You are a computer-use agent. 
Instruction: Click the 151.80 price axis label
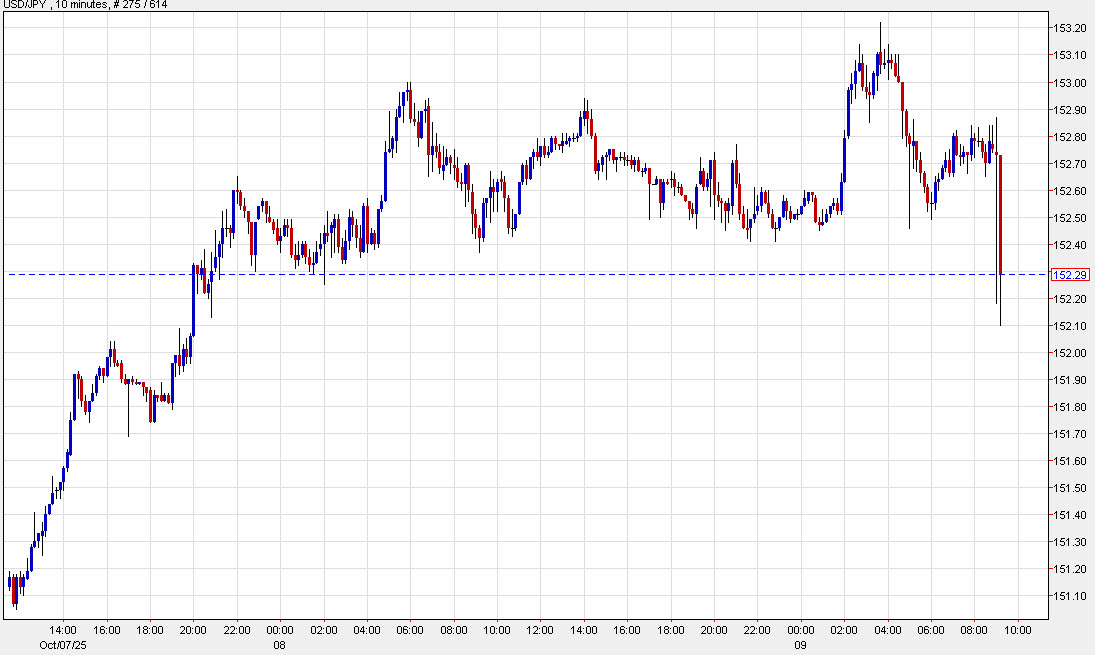point(1070,407)
